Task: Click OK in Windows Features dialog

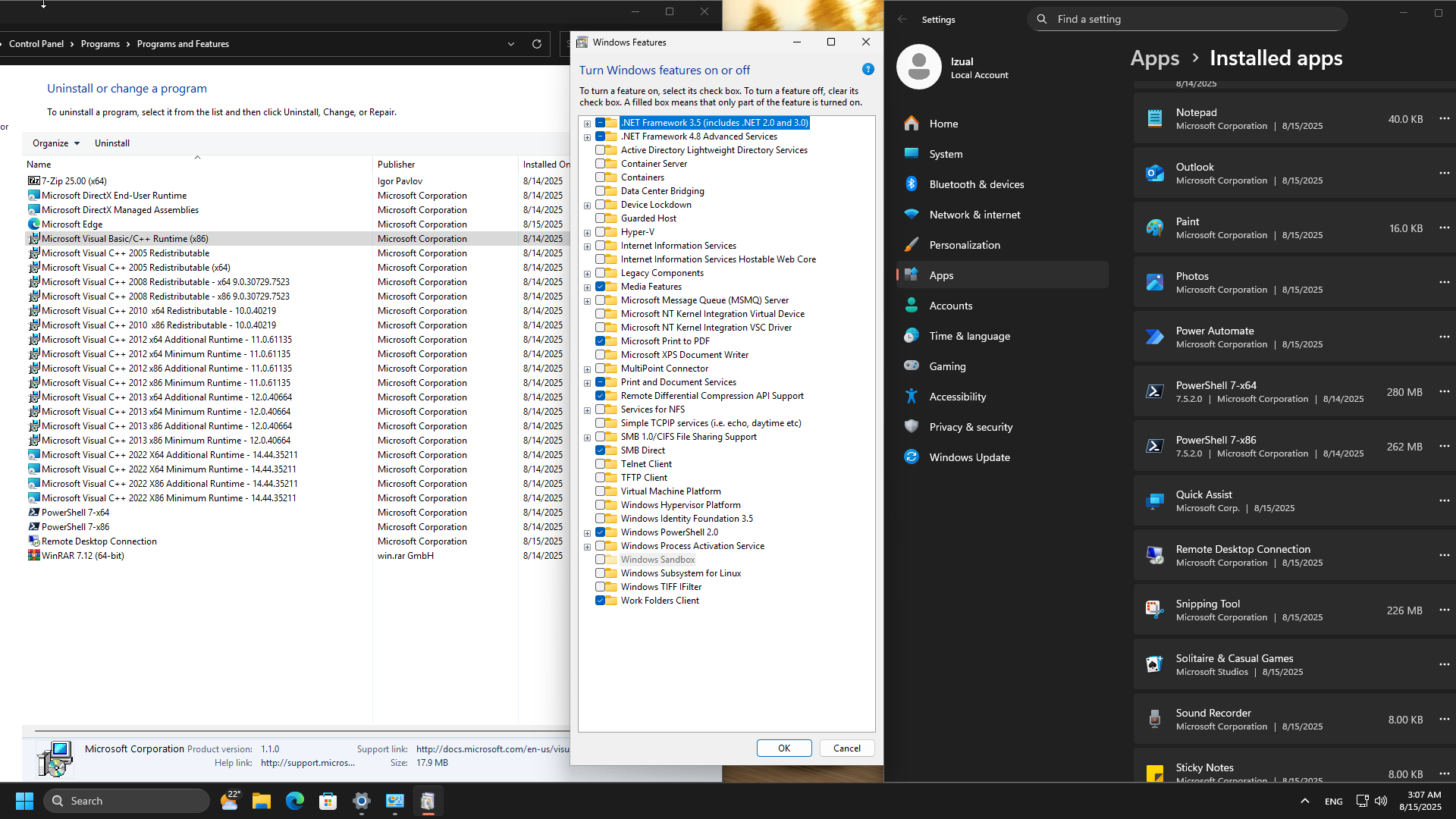Action: click(784, 748)
